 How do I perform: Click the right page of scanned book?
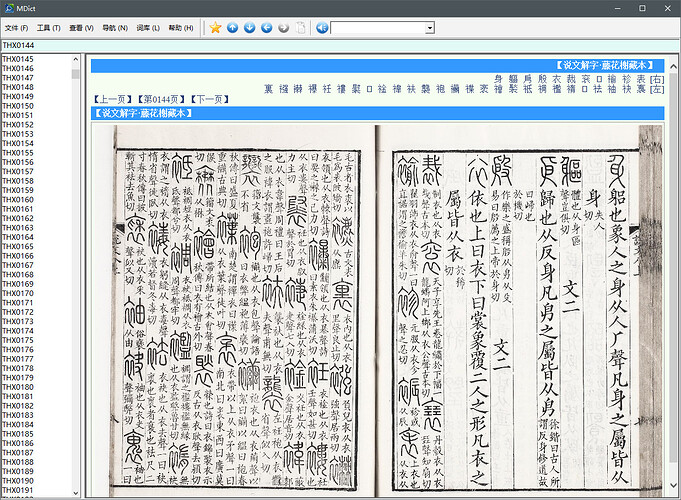tap(519, 311)
